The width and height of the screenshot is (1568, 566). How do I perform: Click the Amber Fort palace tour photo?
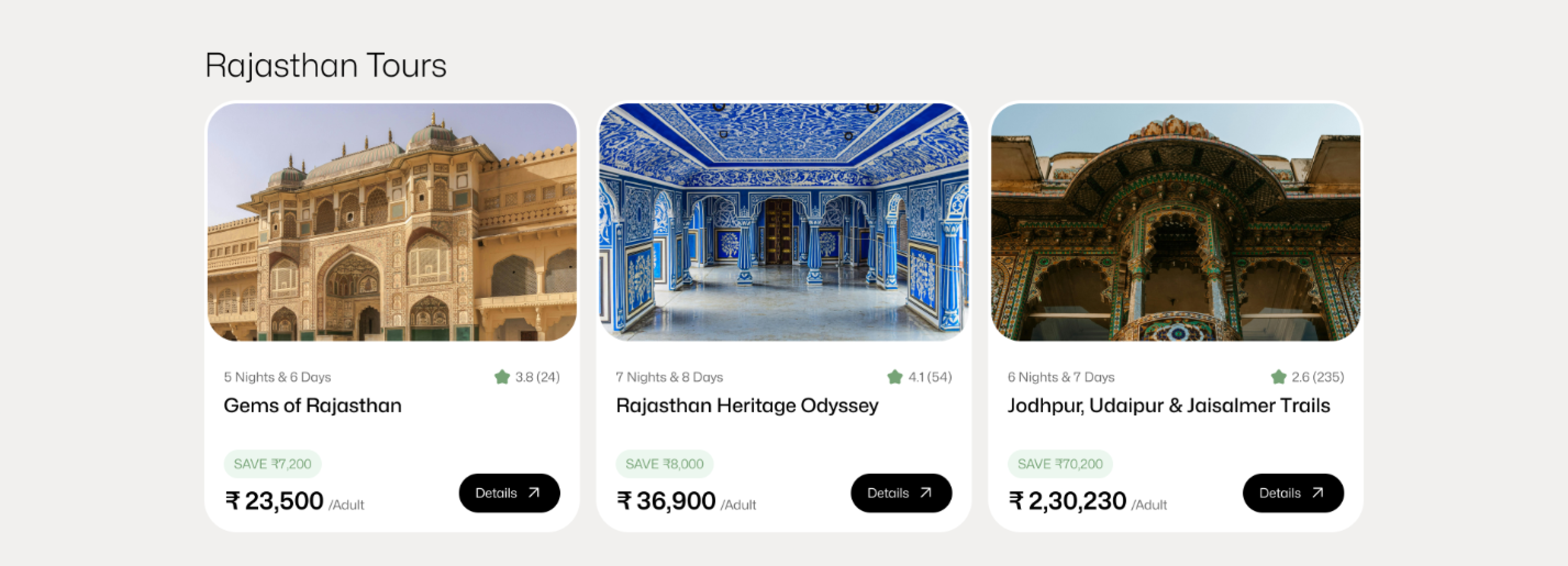click(392, 222)
